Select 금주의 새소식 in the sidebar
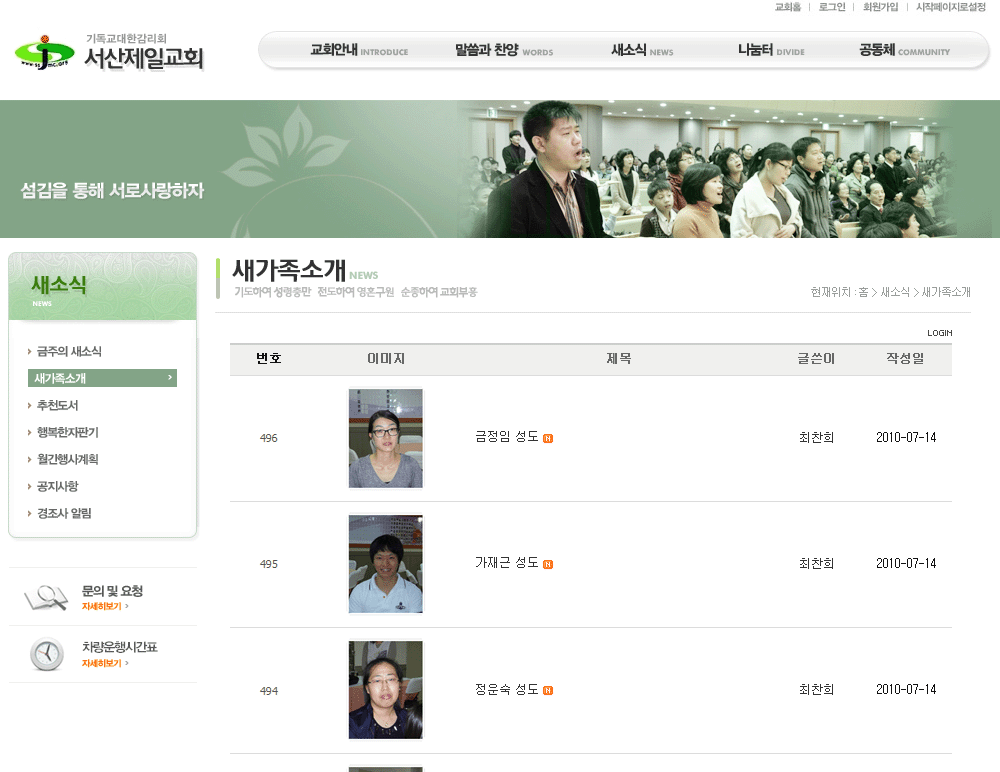Screen dimensions: 1000x772 pos(69,352)
